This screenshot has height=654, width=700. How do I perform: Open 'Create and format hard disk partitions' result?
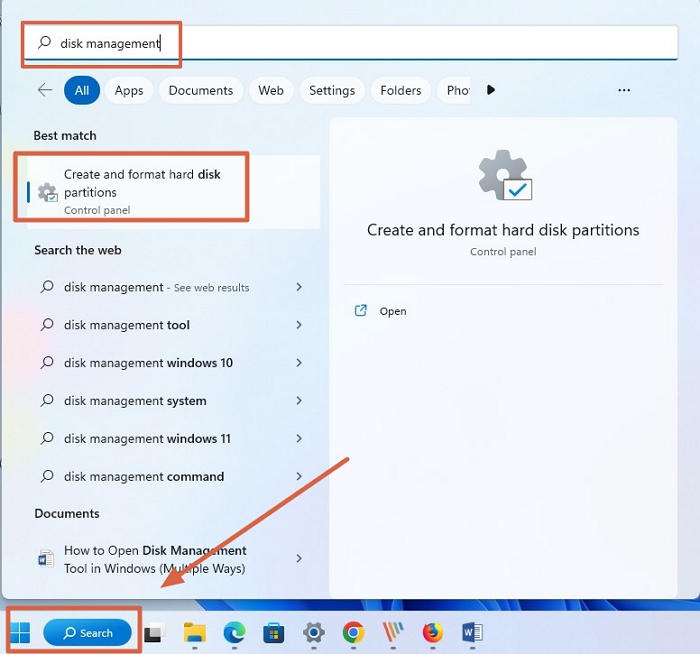pos(173,192)
